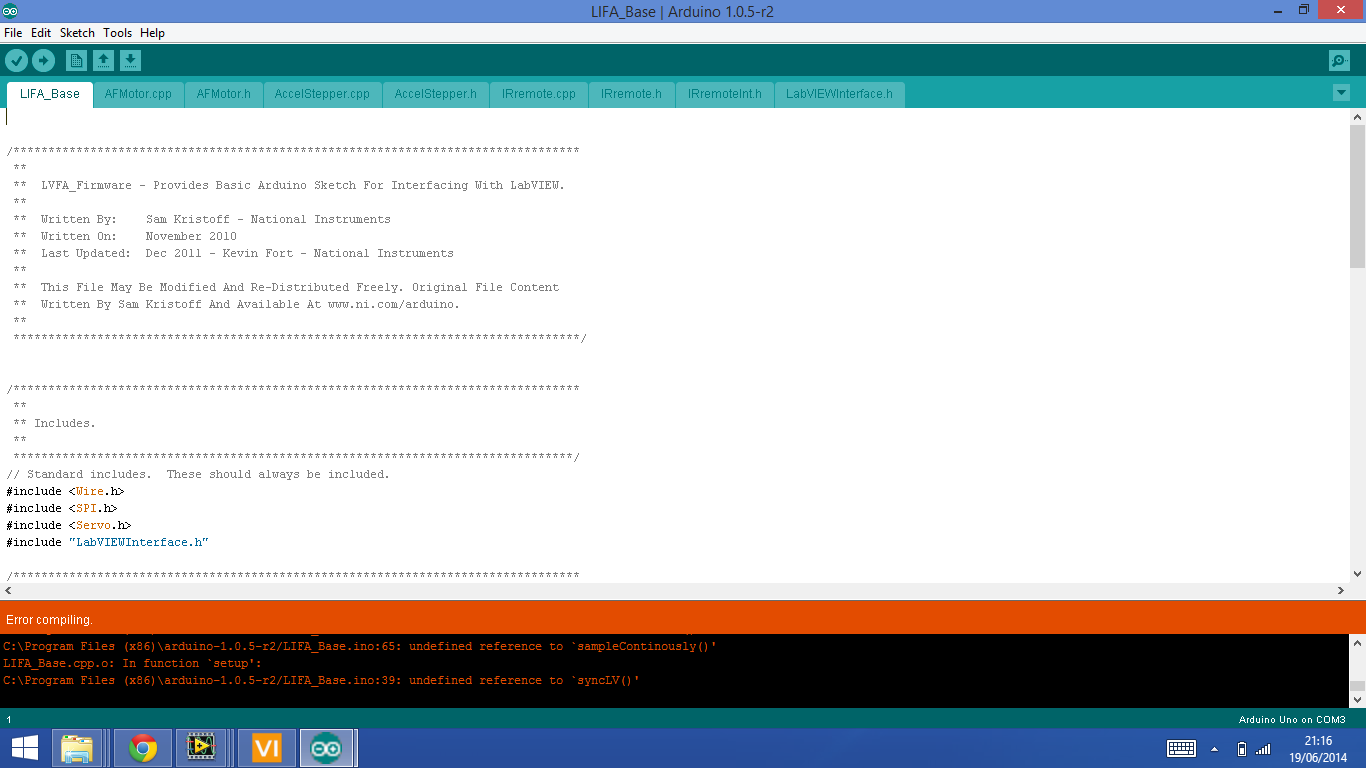Open File Explorer from the taskbar
The height and width of the screenshot is (768, 1366).
pyautogui.click(x=77, y=748)
